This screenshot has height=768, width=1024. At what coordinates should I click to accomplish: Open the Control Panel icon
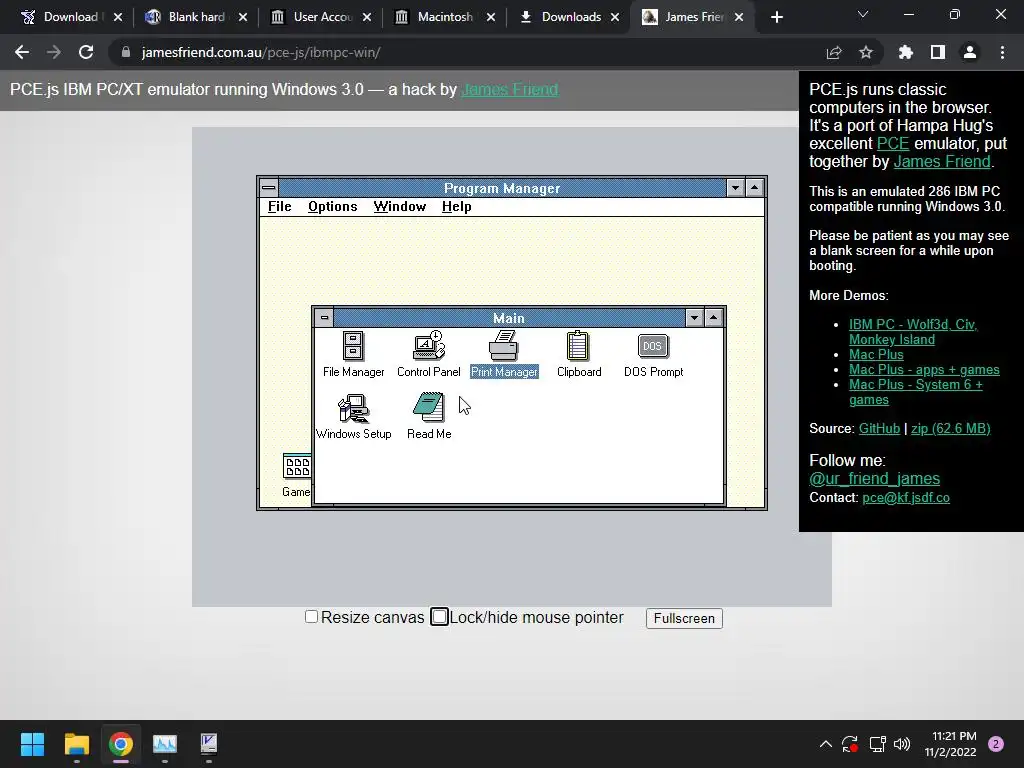point(428,354)
